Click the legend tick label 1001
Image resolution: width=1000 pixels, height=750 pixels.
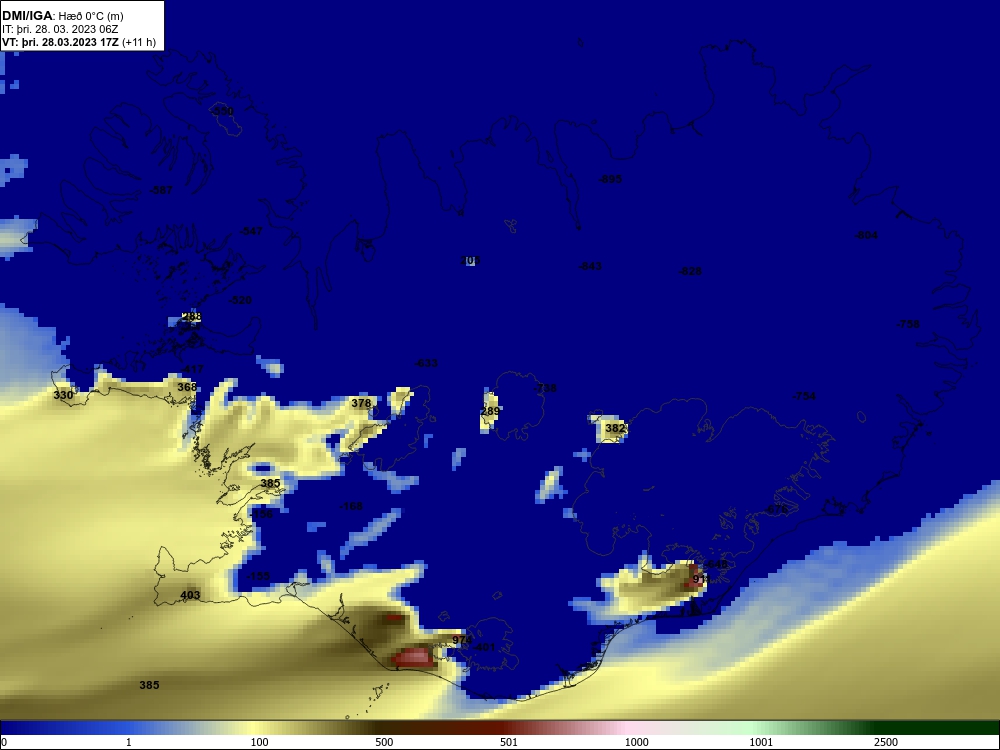[761, 742]
